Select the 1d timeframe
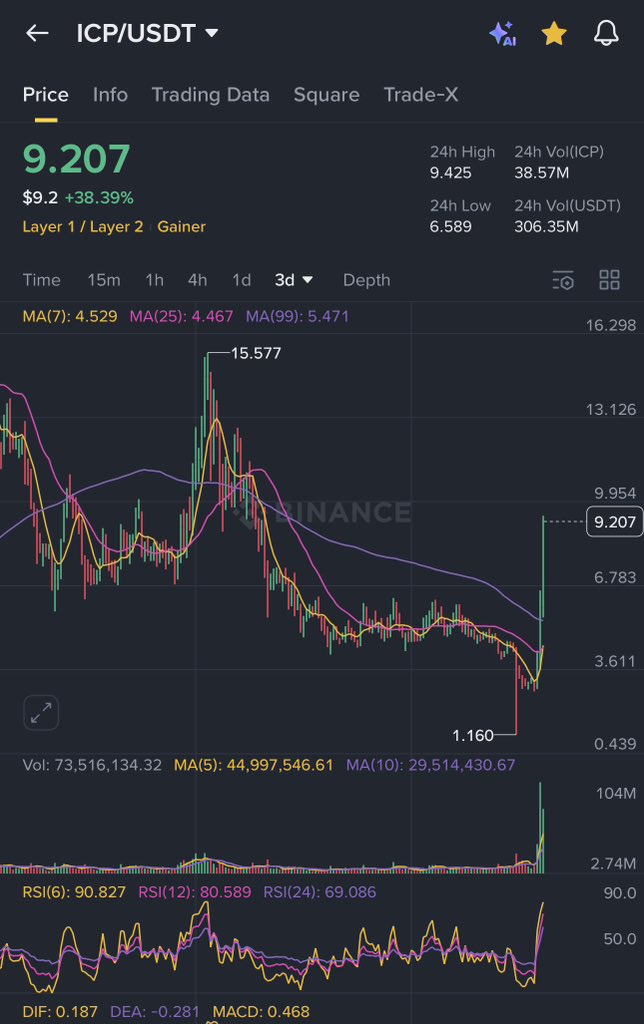Screen dimensions: 644x1024 coord(241,280)
